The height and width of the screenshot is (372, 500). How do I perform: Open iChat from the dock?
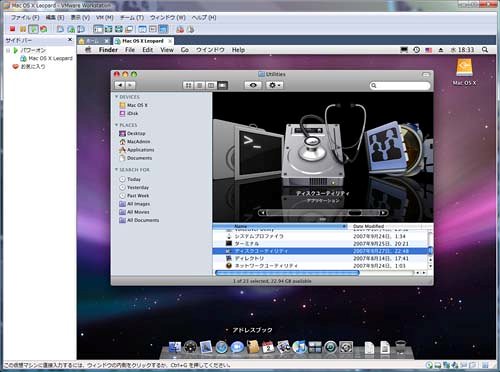pyautogui.click(x=237, y=347)
